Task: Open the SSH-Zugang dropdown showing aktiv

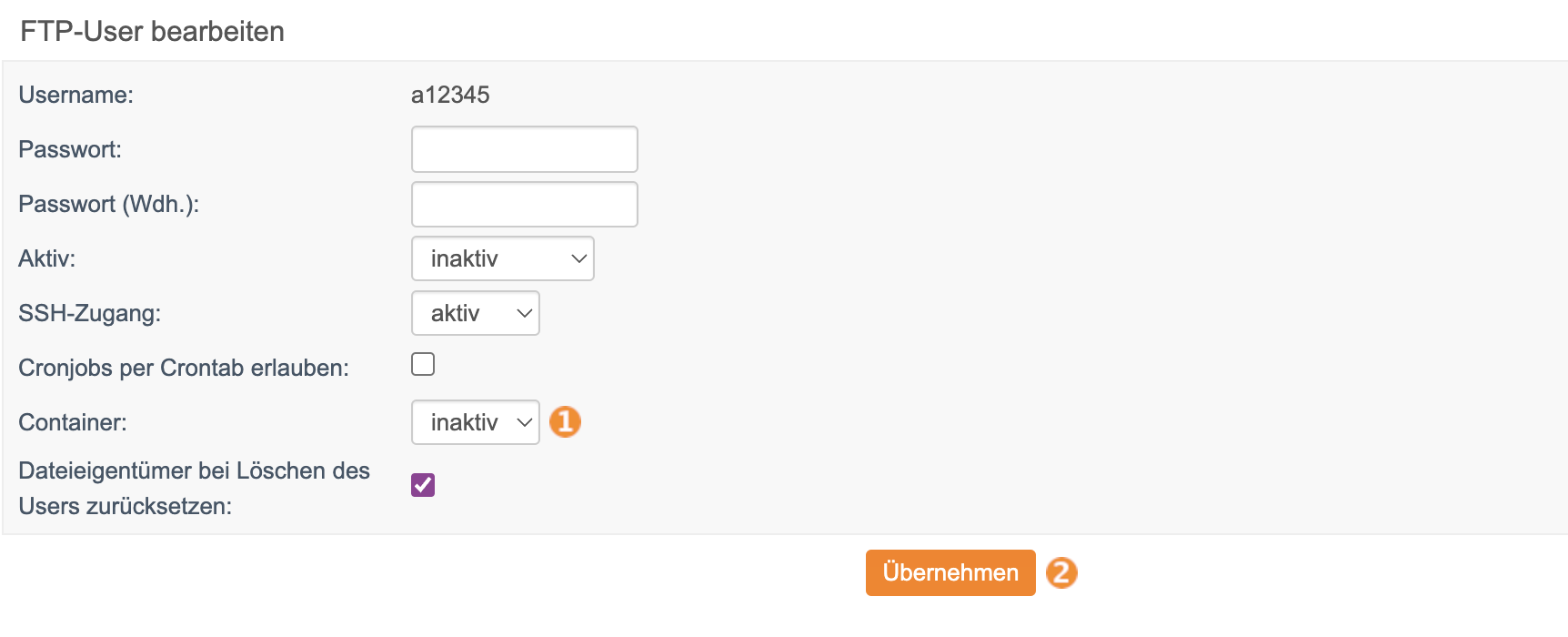Action: (476, 313)
